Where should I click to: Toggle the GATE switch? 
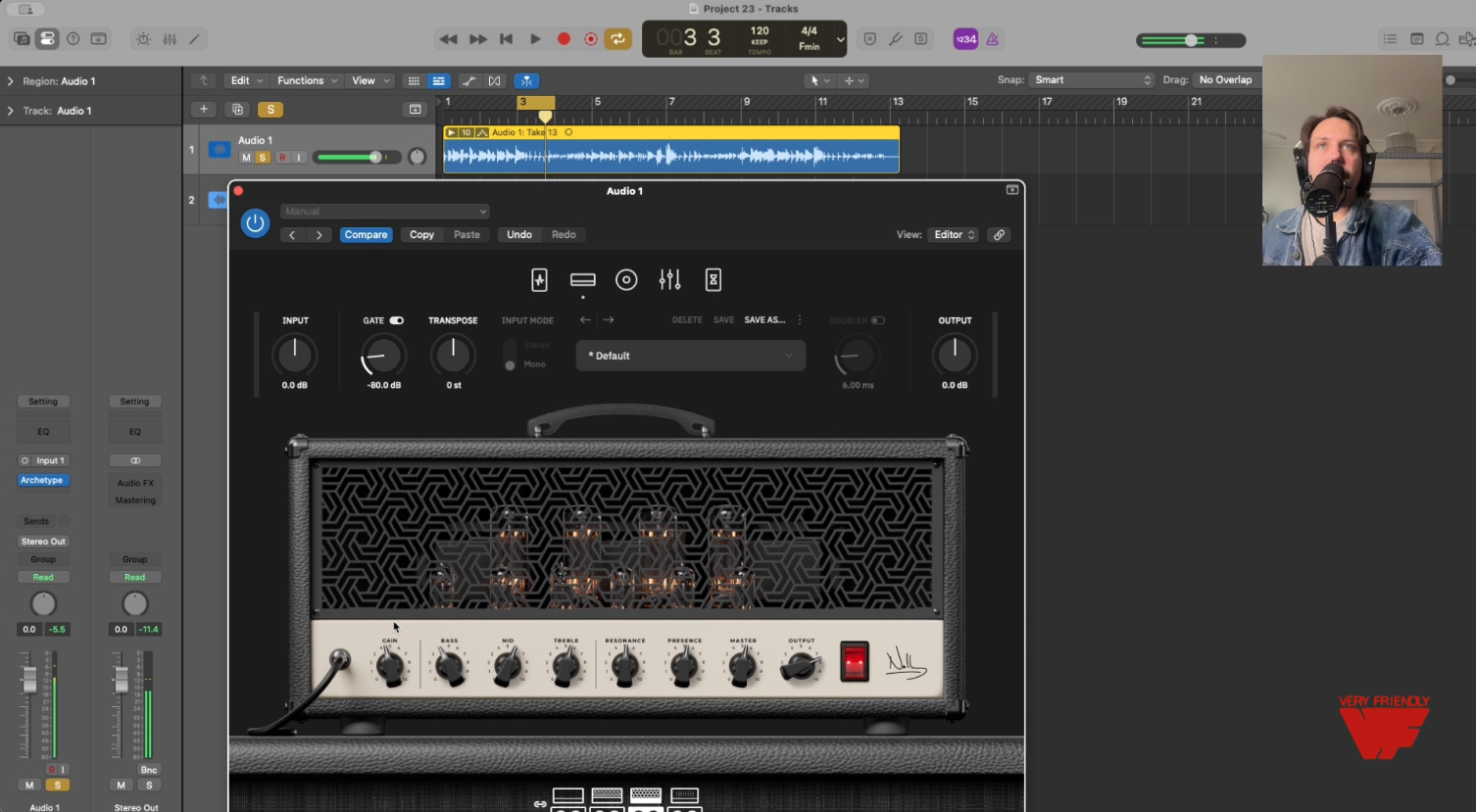(396, 320)
